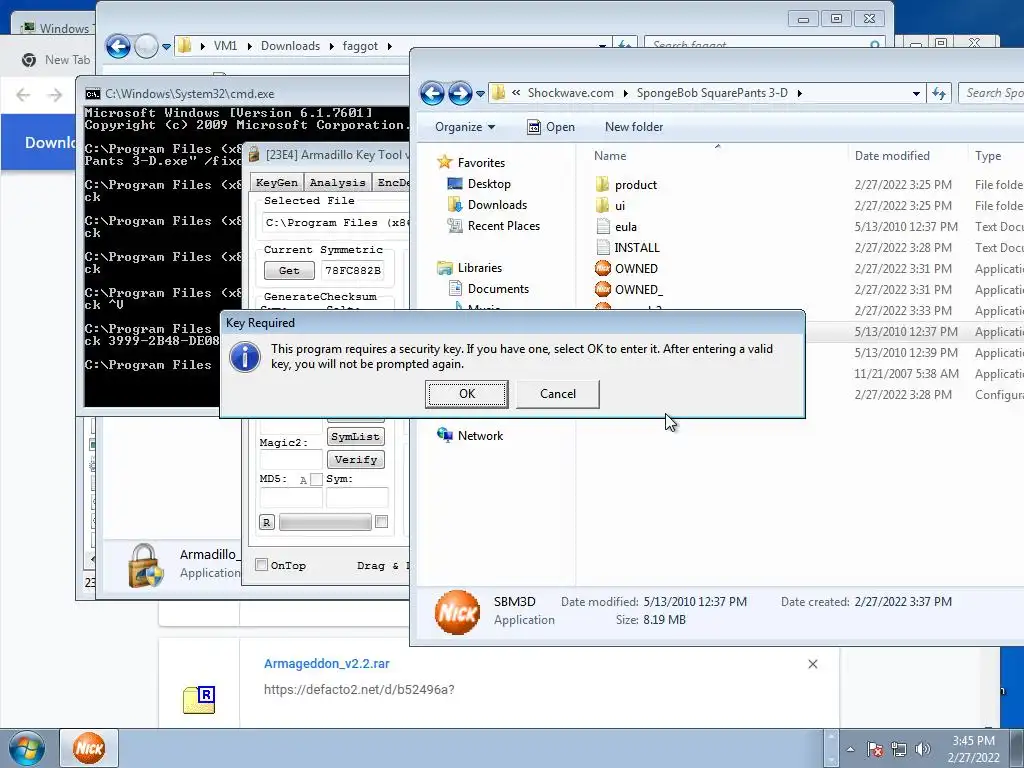
Task: Click the Verify button in Armadillo tool
Action: [355, 460]
